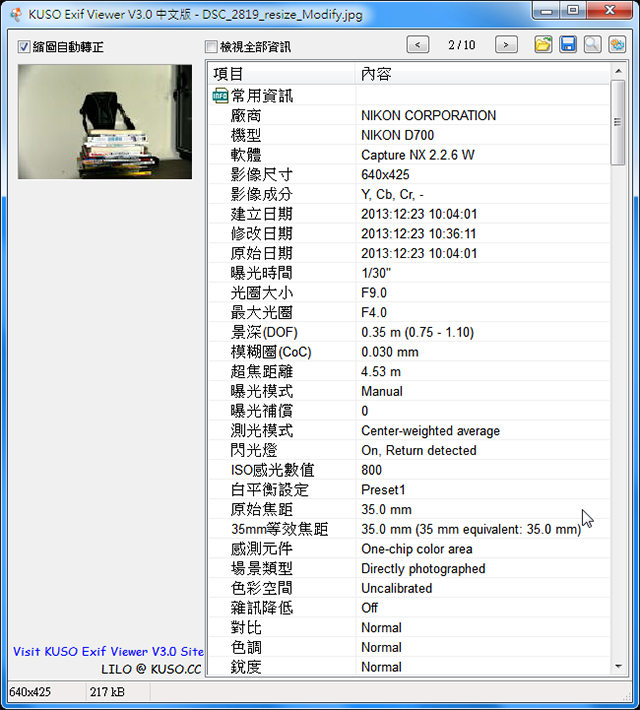Click the 217 kB status bar entry

(107, 692)
